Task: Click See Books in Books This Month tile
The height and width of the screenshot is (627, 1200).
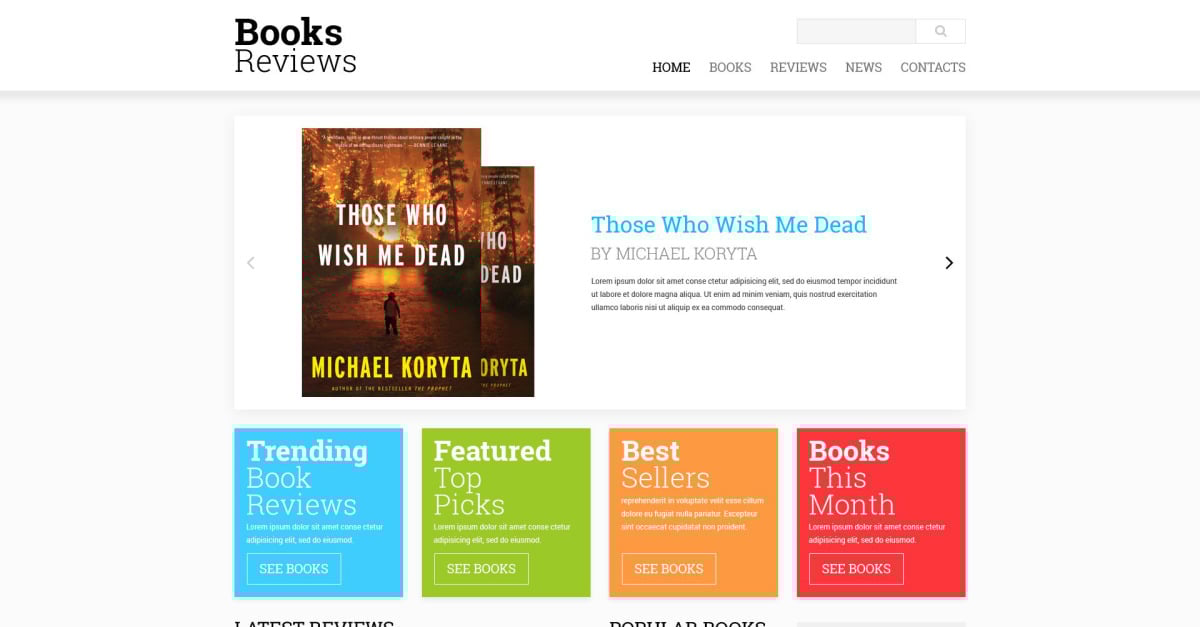Action: [x=856, y=569]
